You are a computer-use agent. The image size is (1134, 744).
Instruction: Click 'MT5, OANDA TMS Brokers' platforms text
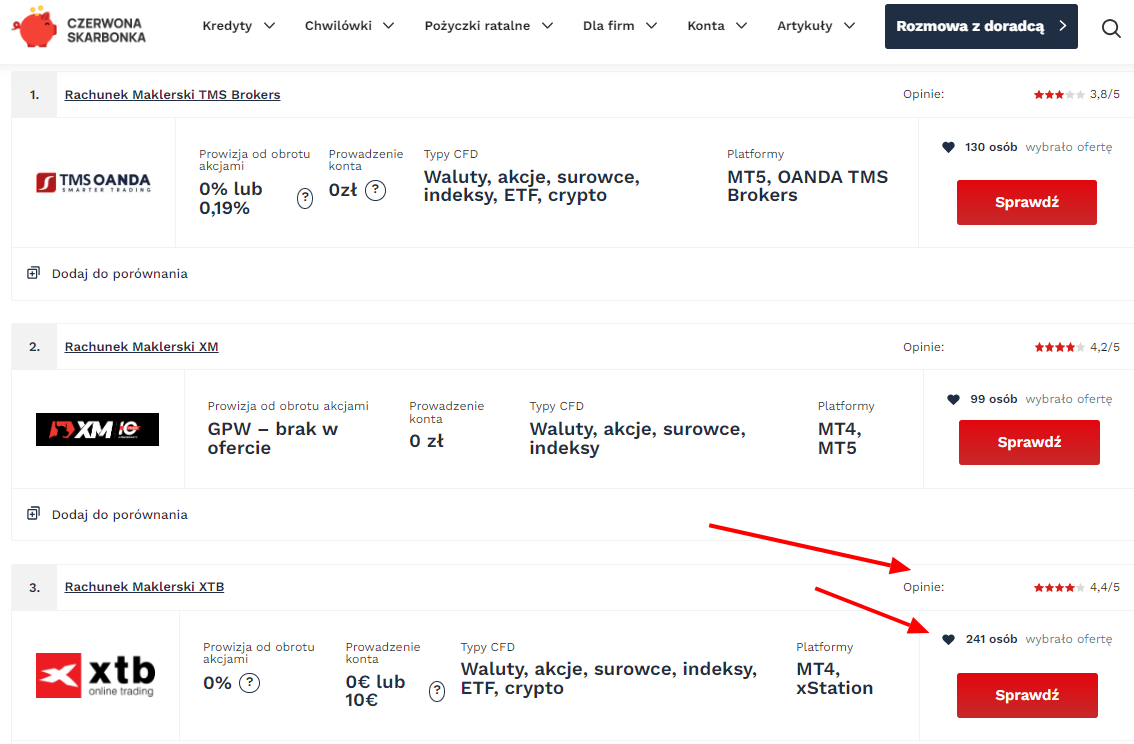[x=807, y=186]
